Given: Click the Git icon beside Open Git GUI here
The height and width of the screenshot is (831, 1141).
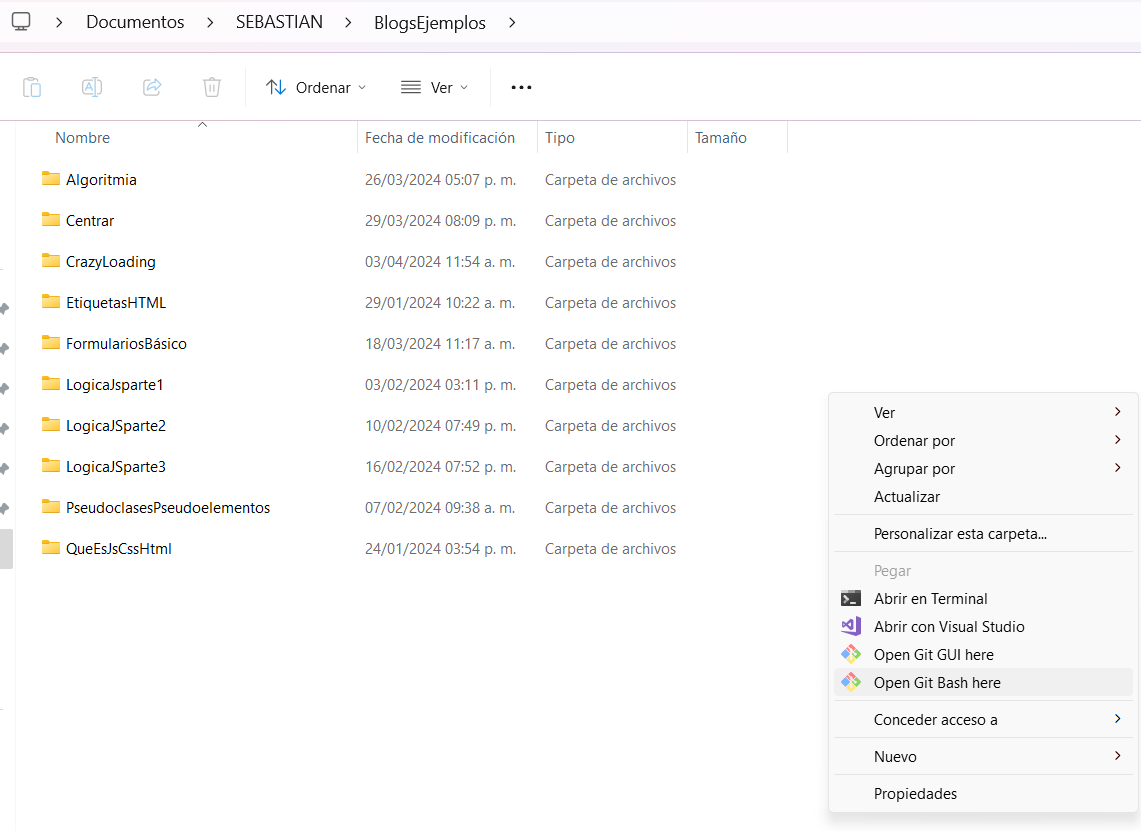Looking at the screenshot, I should (851, 654).
